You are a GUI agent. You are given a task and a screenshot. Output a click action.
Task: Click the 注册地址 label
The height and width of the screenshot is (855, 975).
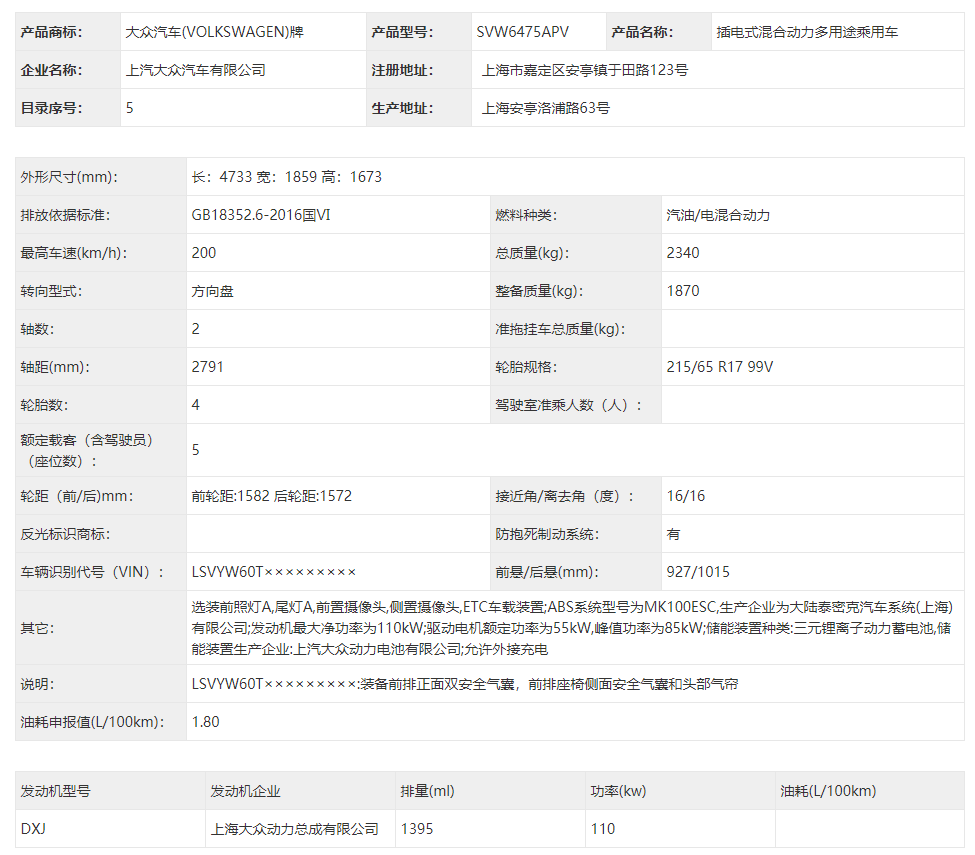coord(402,70)
